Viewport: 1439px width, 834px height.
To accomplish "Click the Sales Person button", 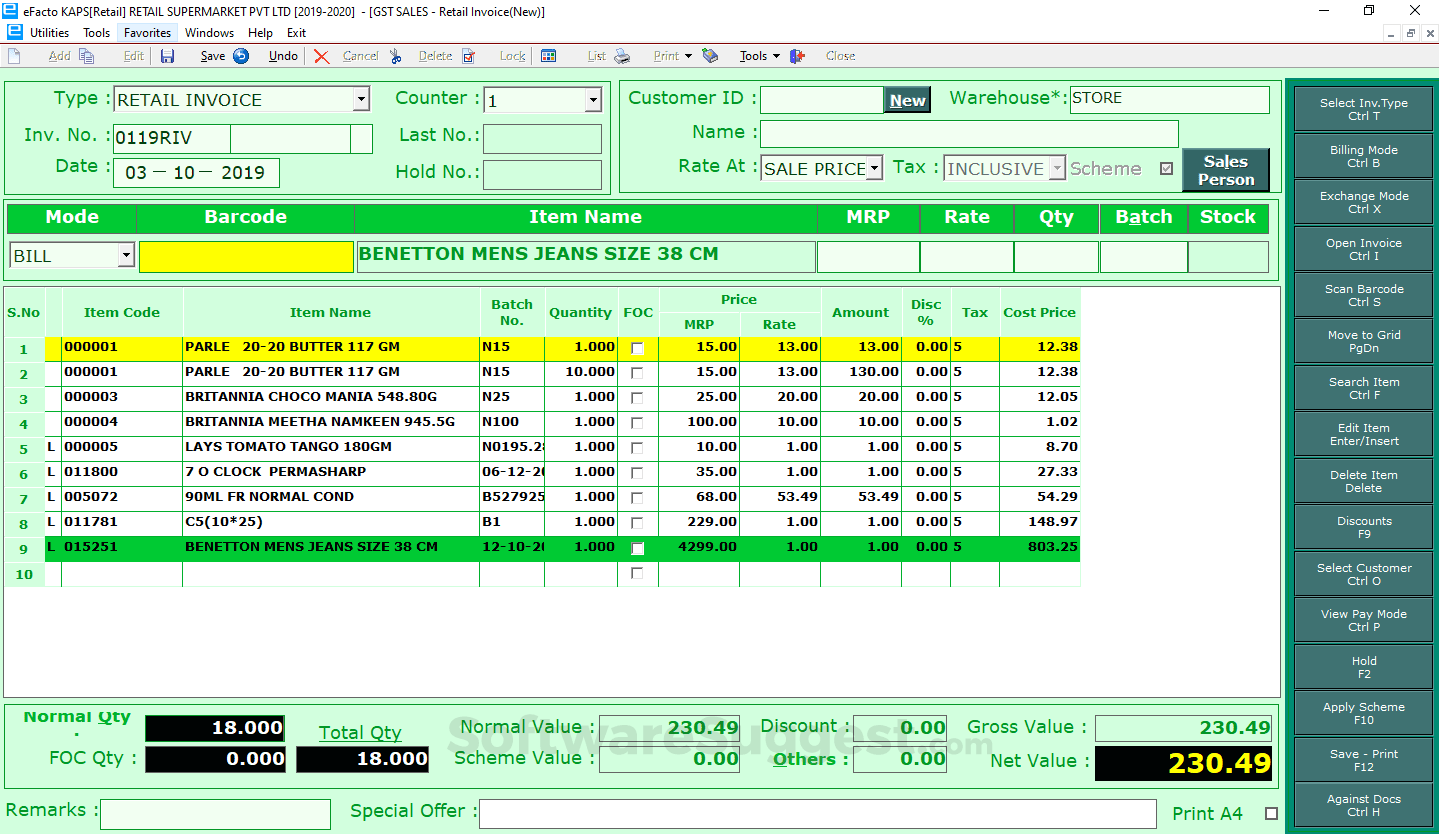I will pyautogui.click(x=1225, y=170).
